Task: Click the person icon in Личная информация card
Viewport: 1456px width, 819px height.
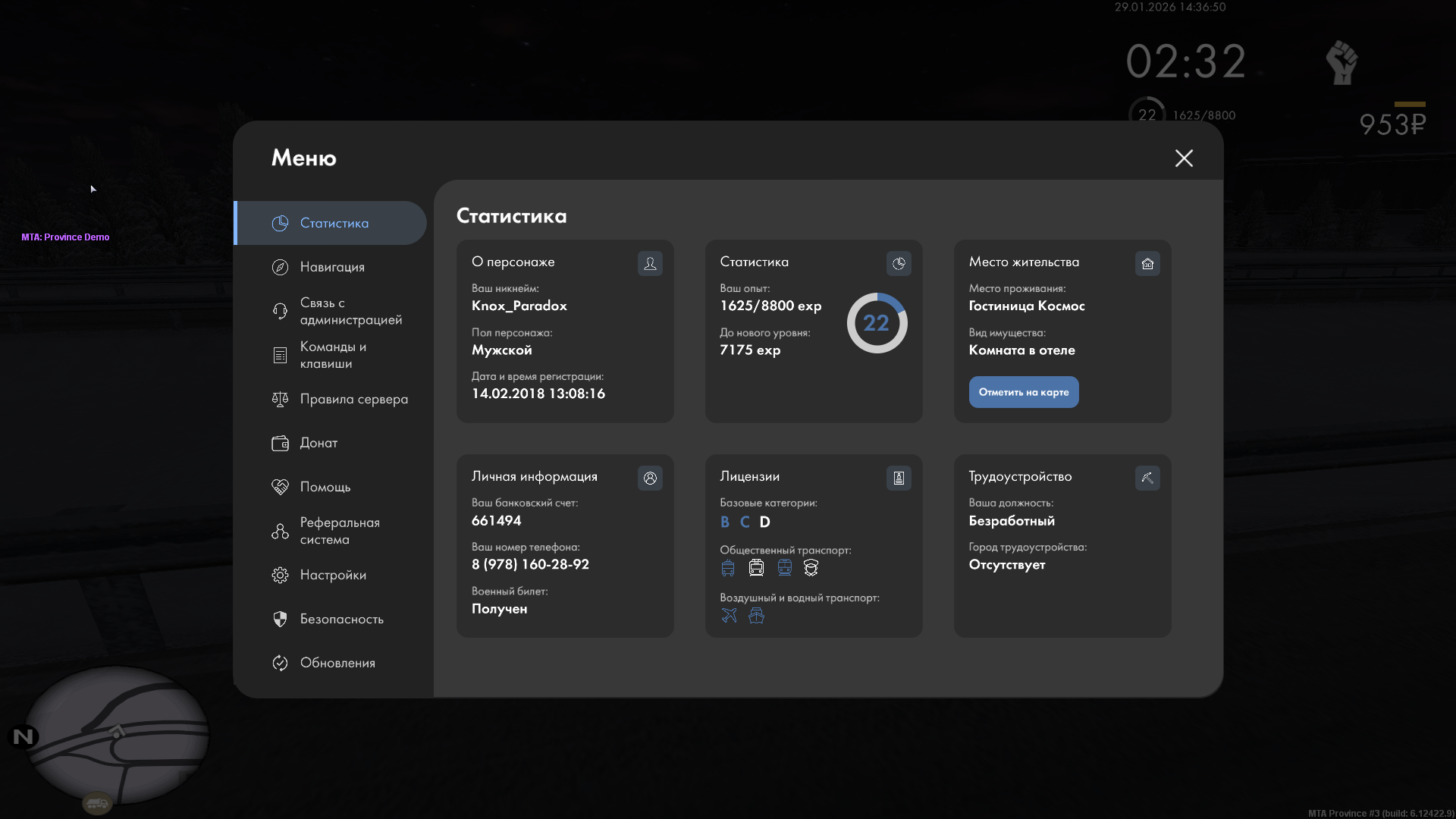Action: (x=650, y=478)
